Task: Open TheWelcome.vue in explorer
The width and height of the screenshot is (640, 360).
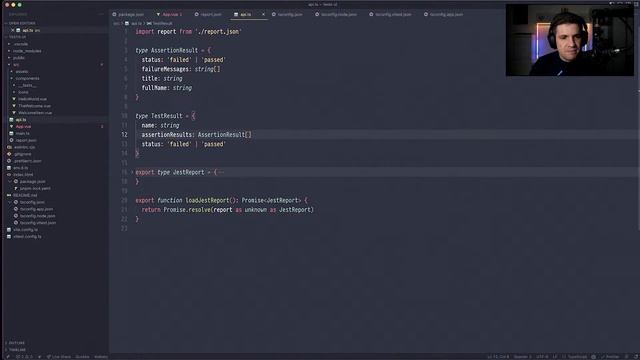Action: point(34,106)
